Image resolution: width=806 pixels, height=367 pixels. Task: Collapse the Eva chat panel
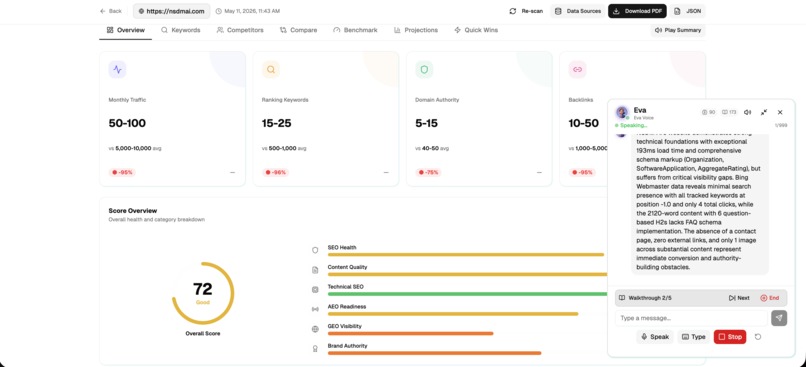click(764, 112)
